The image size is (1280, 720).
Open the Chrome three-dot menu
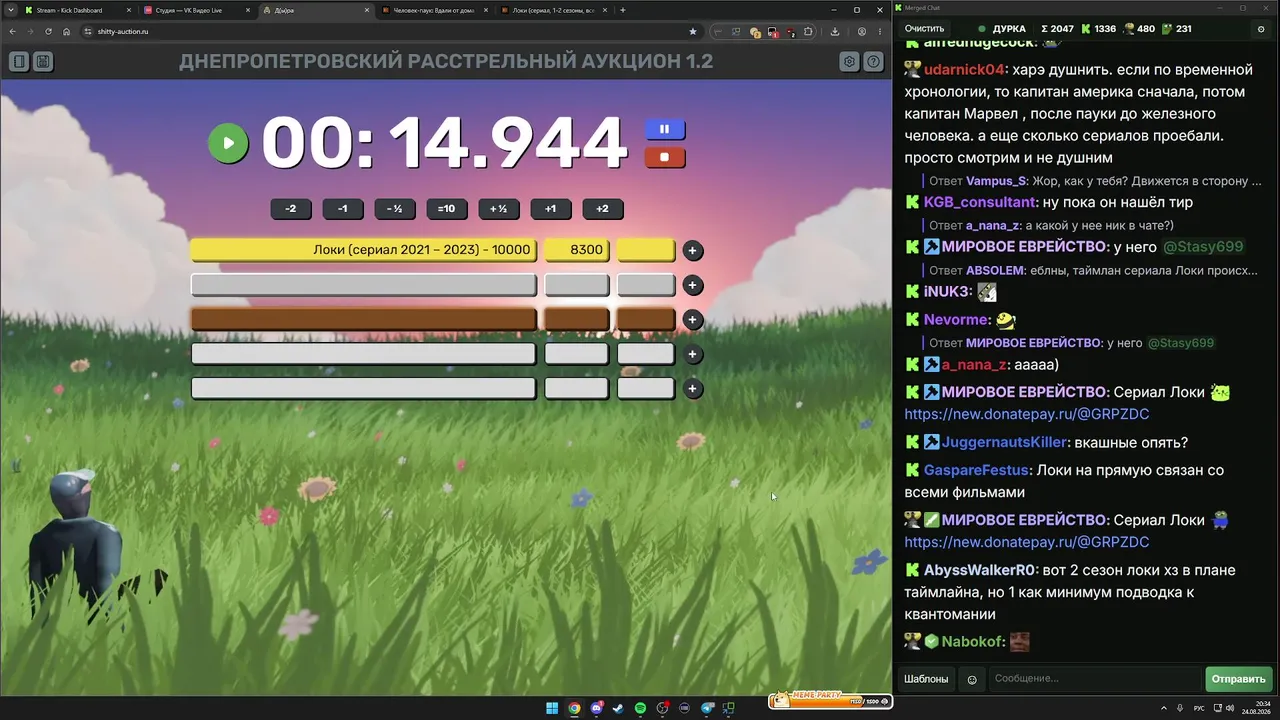click(x=880, y=31)
